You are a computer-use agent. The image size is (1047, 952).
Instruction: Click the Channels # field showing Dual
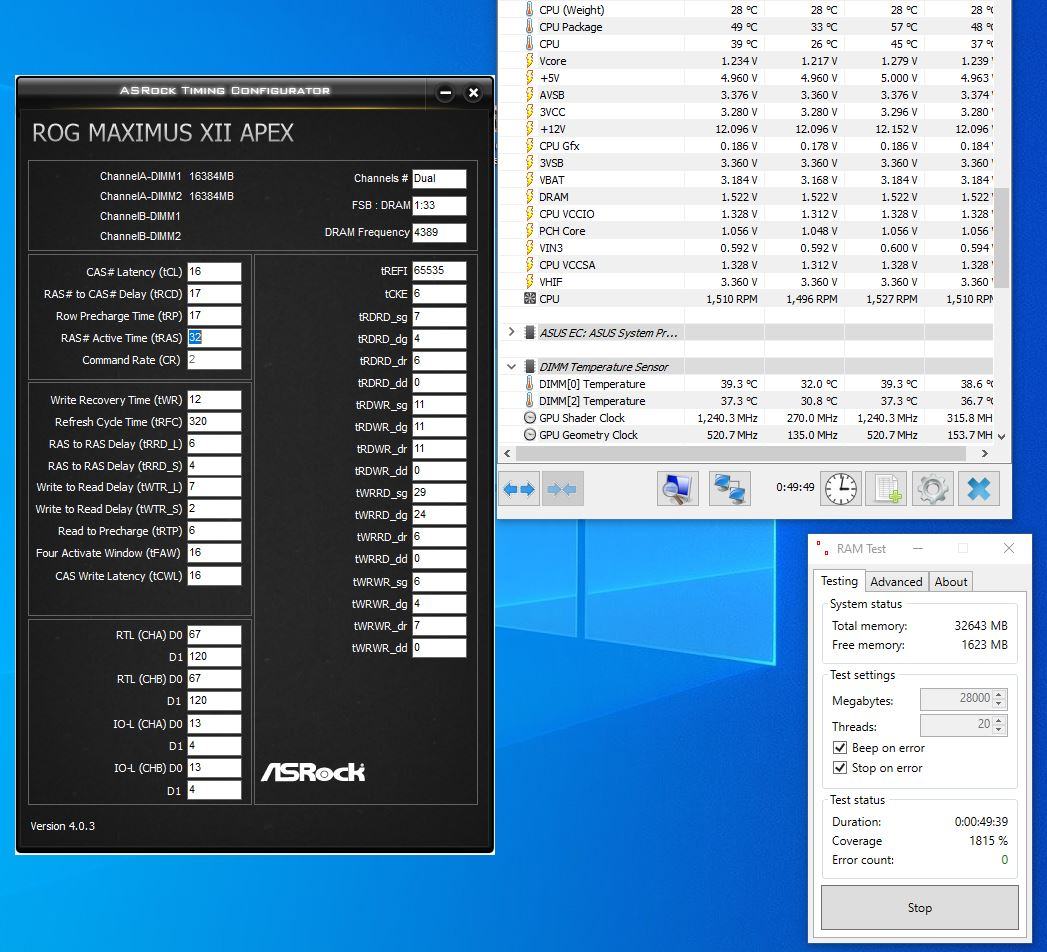(439, 178)
